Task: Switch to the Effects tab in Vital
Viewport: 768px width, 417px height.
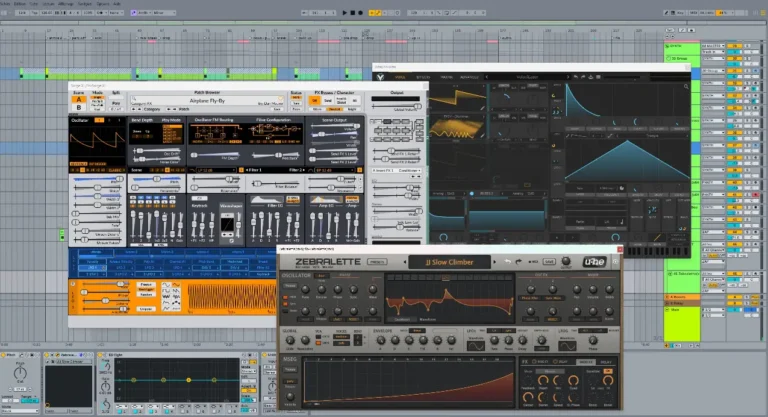Action: click(423, 77)
